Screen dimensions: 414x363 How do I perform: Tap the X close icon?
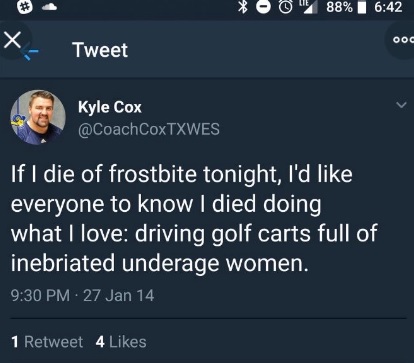(x=12, y=40)
